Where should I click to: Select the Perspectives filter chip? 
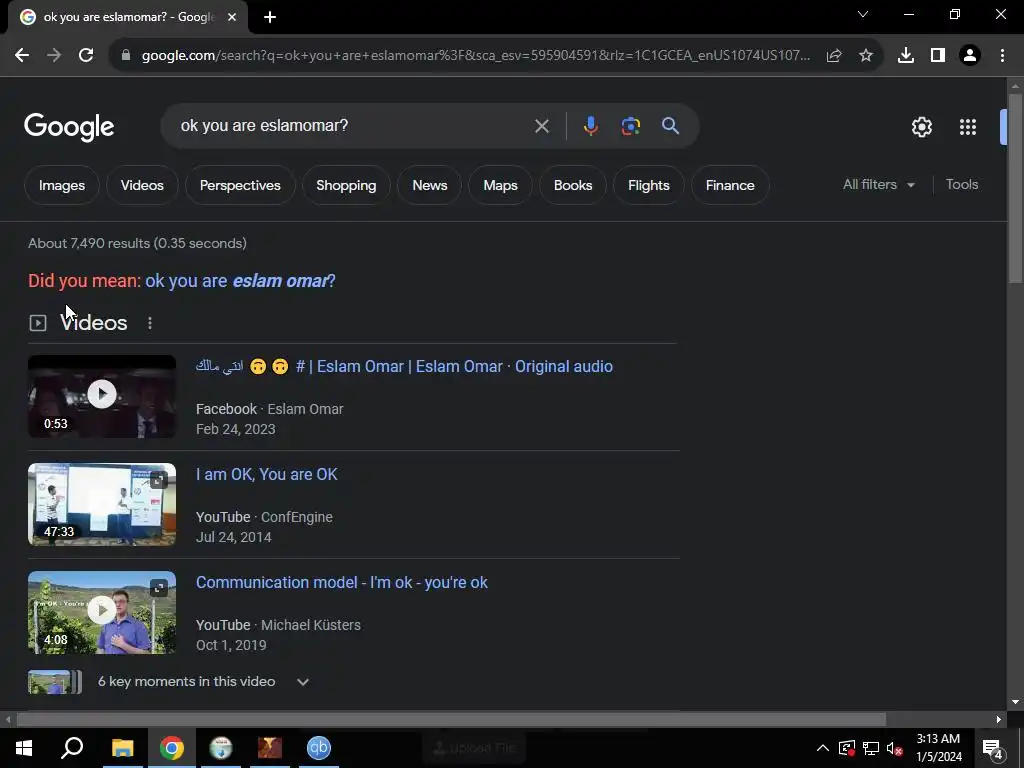tap(240, 185)
